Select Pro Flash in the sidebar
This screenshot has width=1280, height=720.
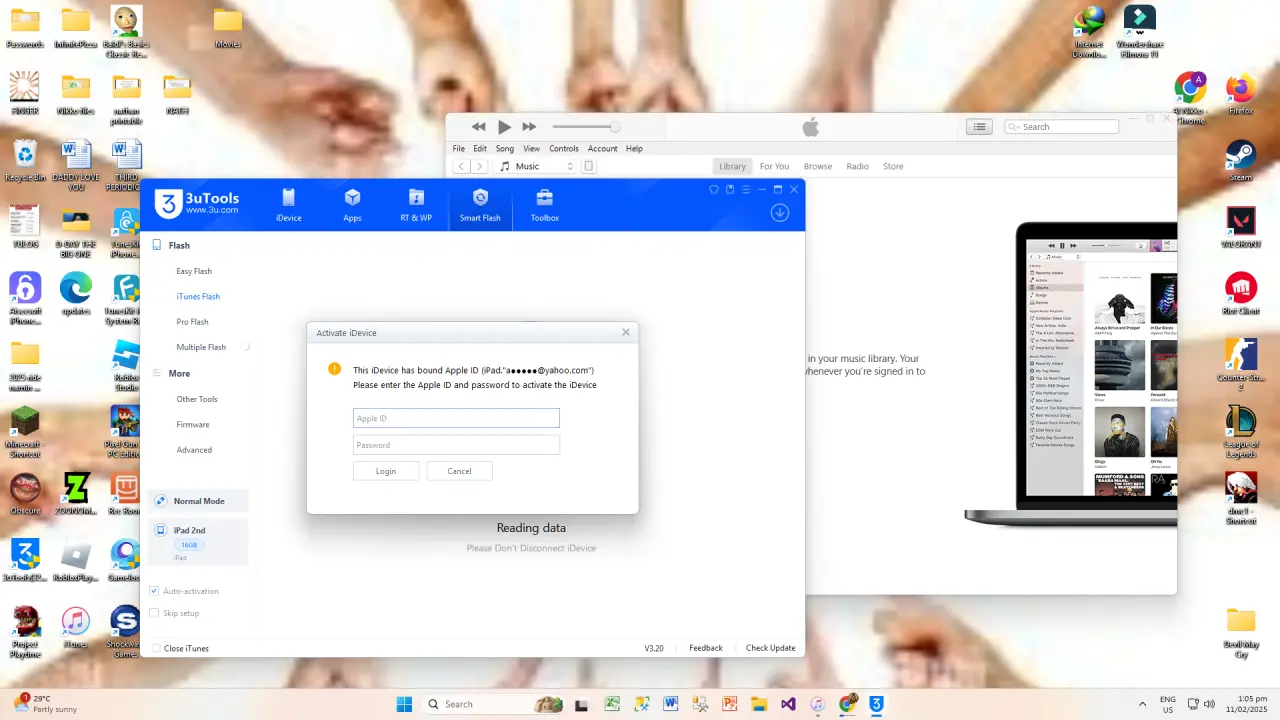[x=192, y=322]
